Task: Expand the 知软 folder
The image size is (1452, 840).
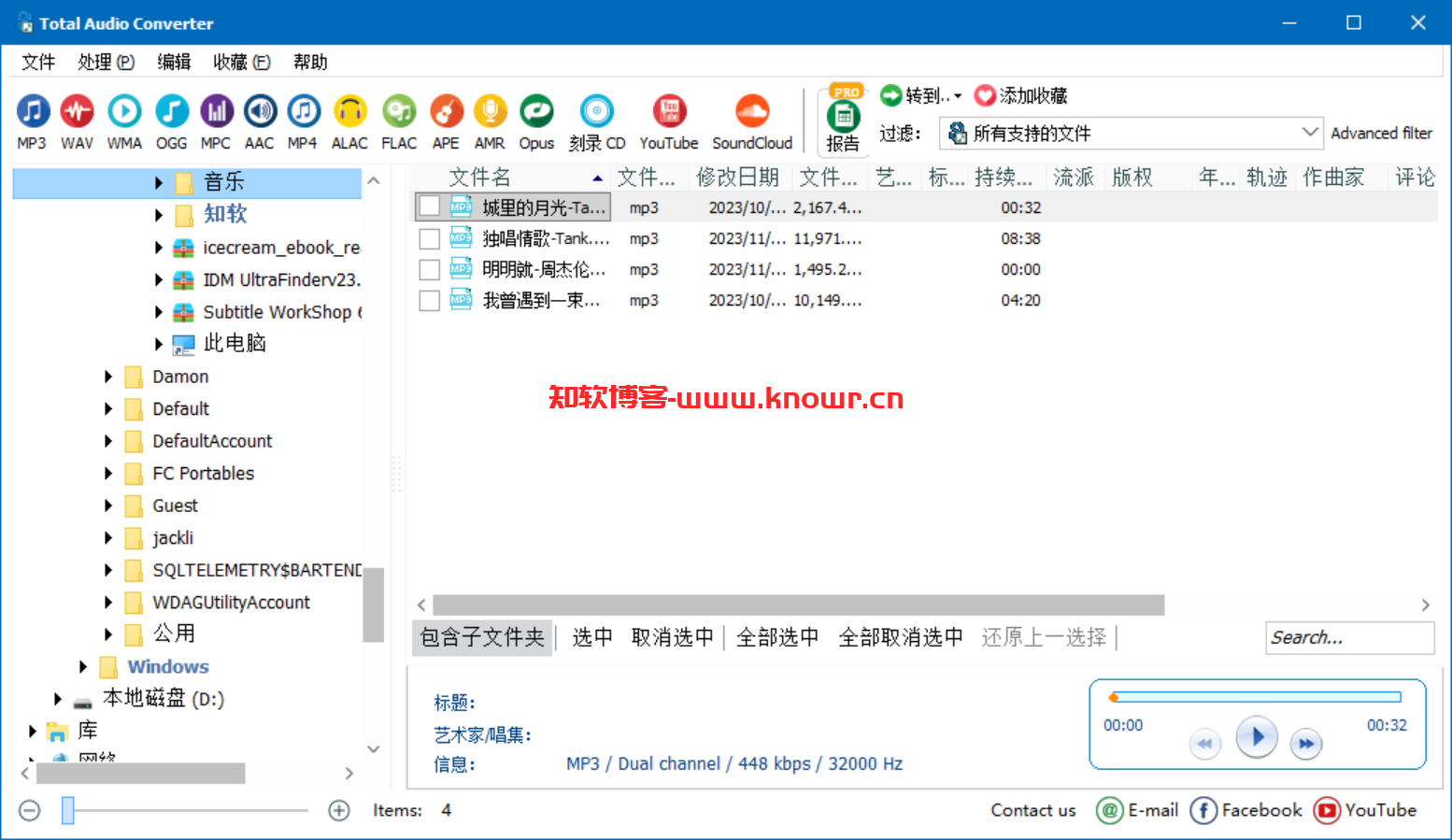Action: point(159,215)
